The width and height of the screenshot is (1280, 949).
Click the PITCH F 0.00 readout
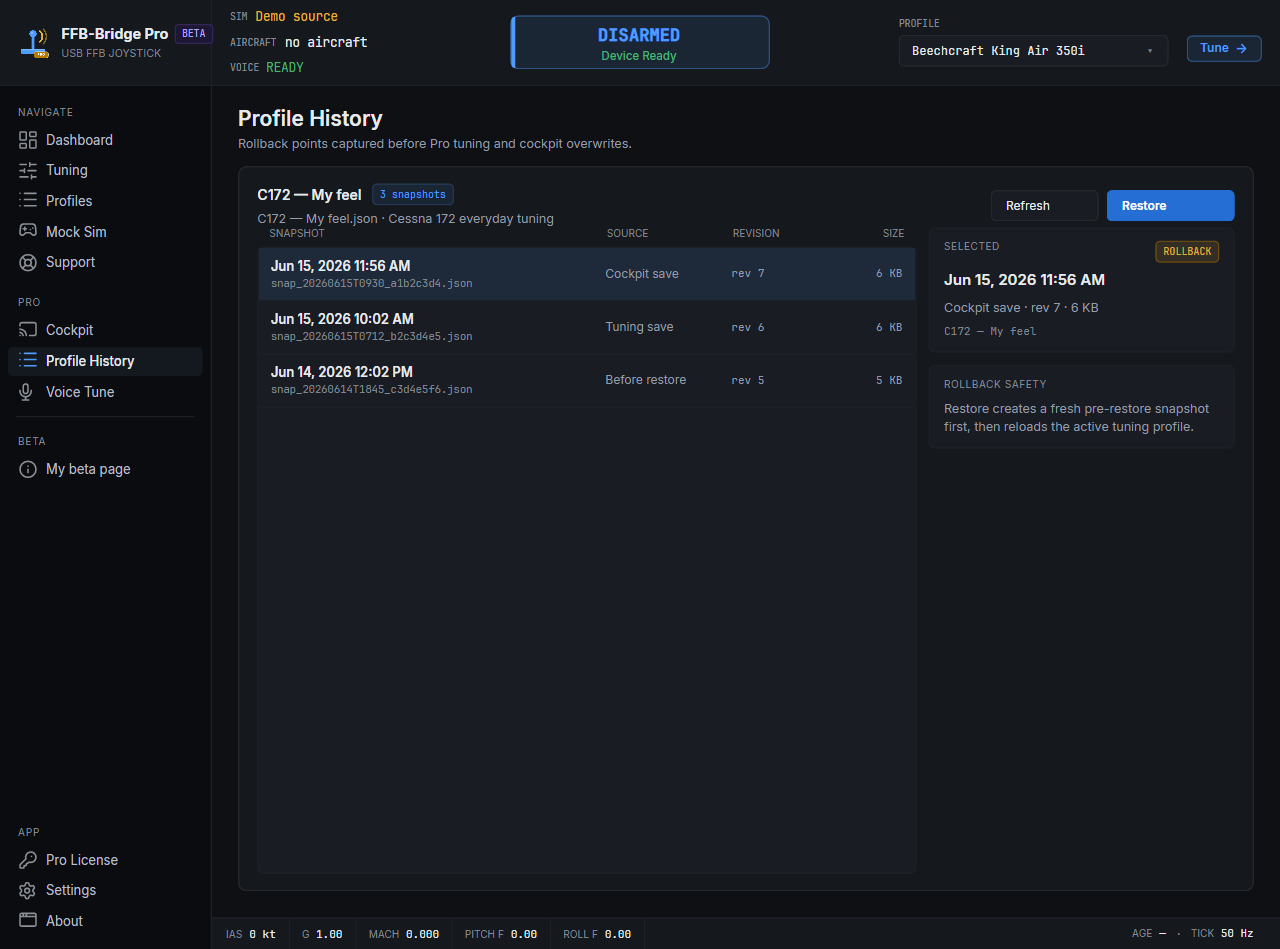pos(501,934)
